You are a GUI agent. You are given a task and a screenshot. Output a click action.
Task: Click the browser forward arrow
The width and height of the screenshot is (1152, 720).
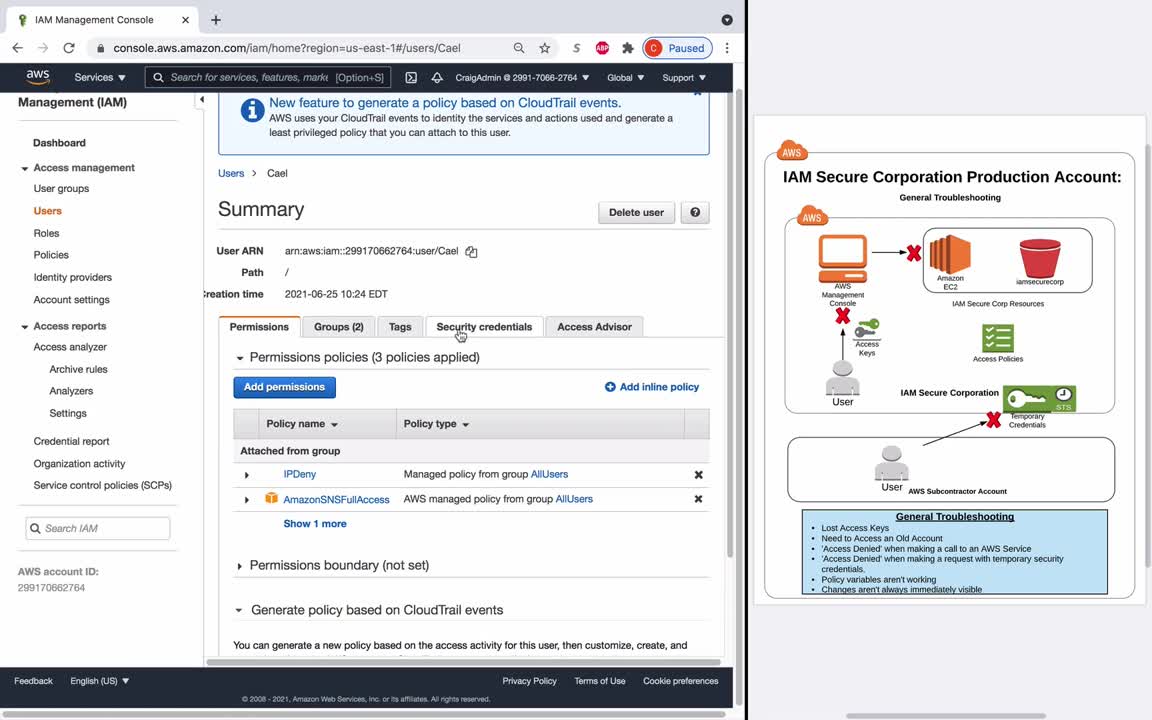pos(43,48)
